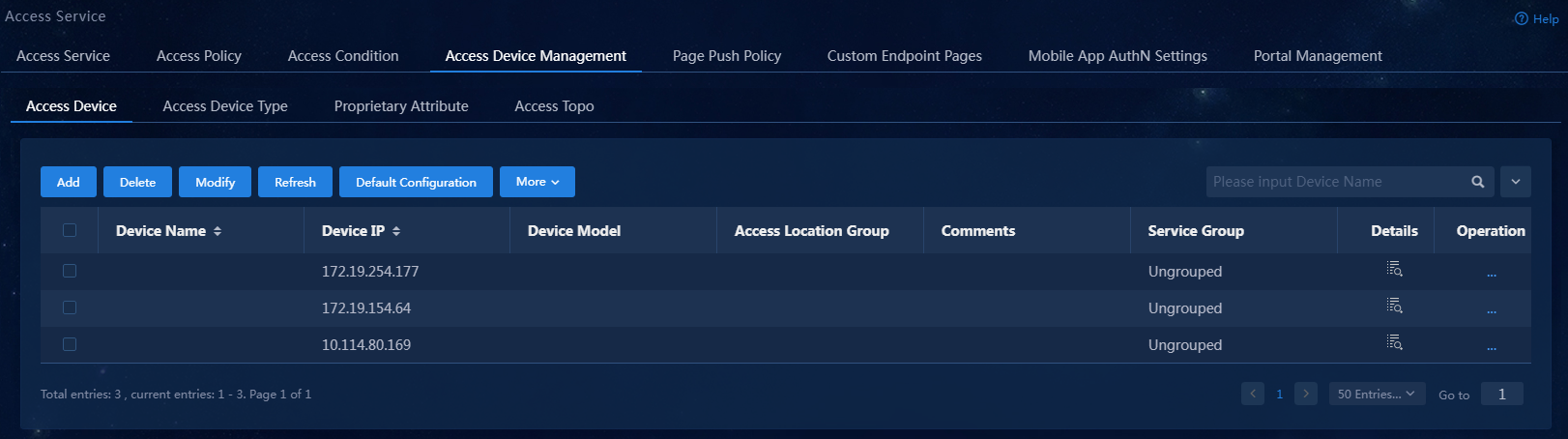Check the row for 172.19.154.64
The height and width of the screenshot is (439, 1568).
tap(70, 307)
